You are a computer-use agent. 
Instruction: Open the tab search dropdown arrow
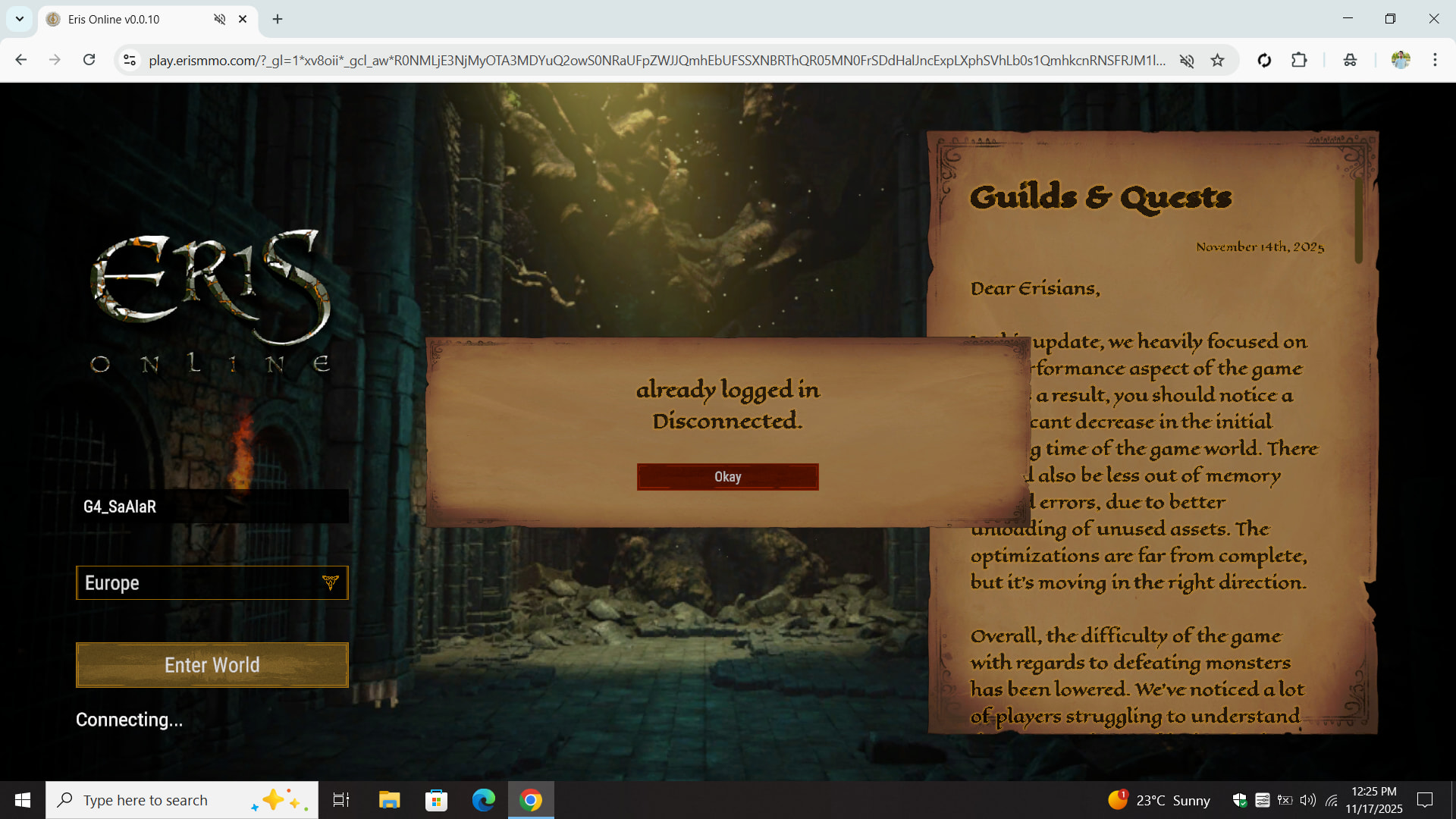tap(20, 19)
